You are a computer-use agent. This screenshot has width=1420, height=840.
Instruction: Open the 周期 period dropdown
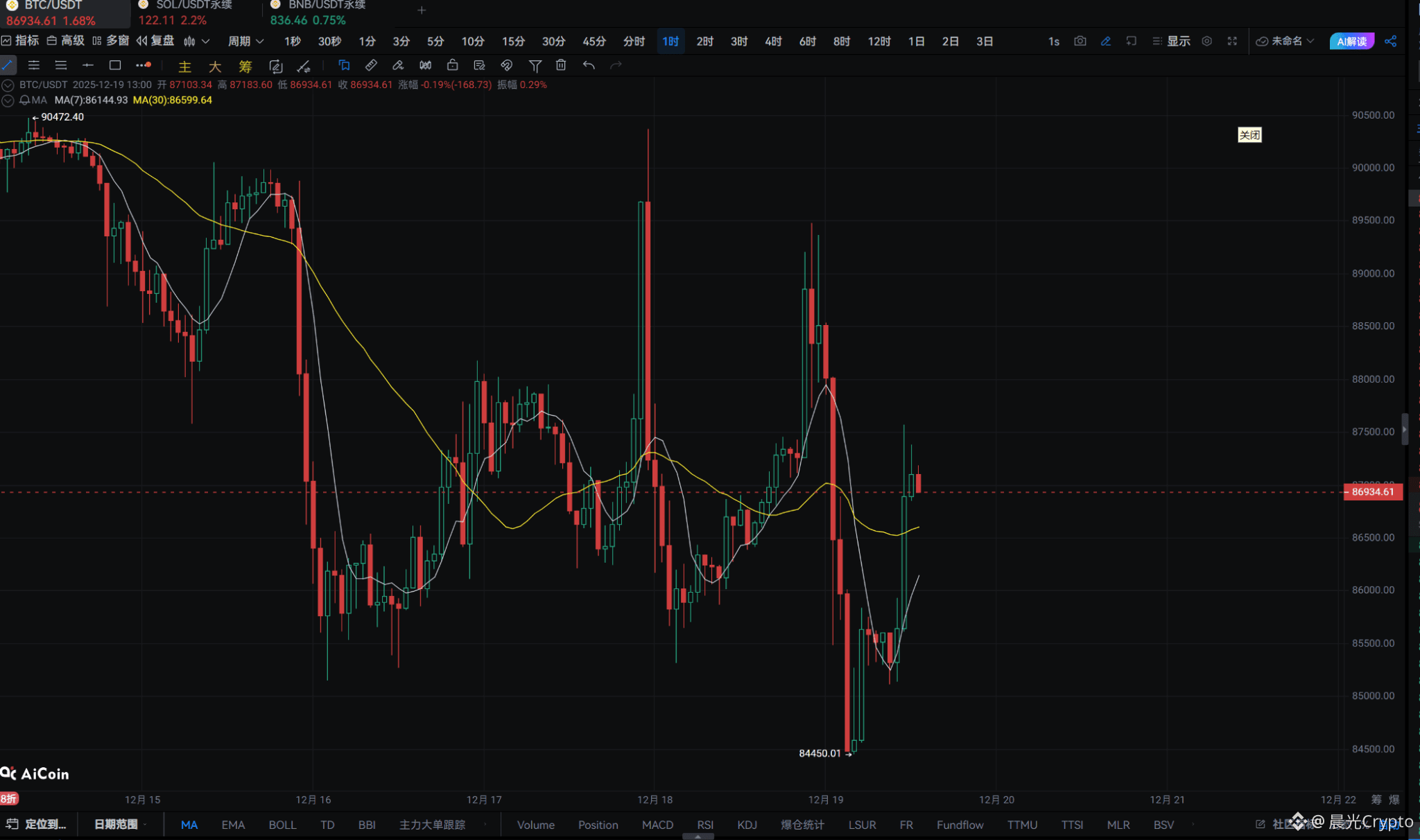[x=245, y=41]
